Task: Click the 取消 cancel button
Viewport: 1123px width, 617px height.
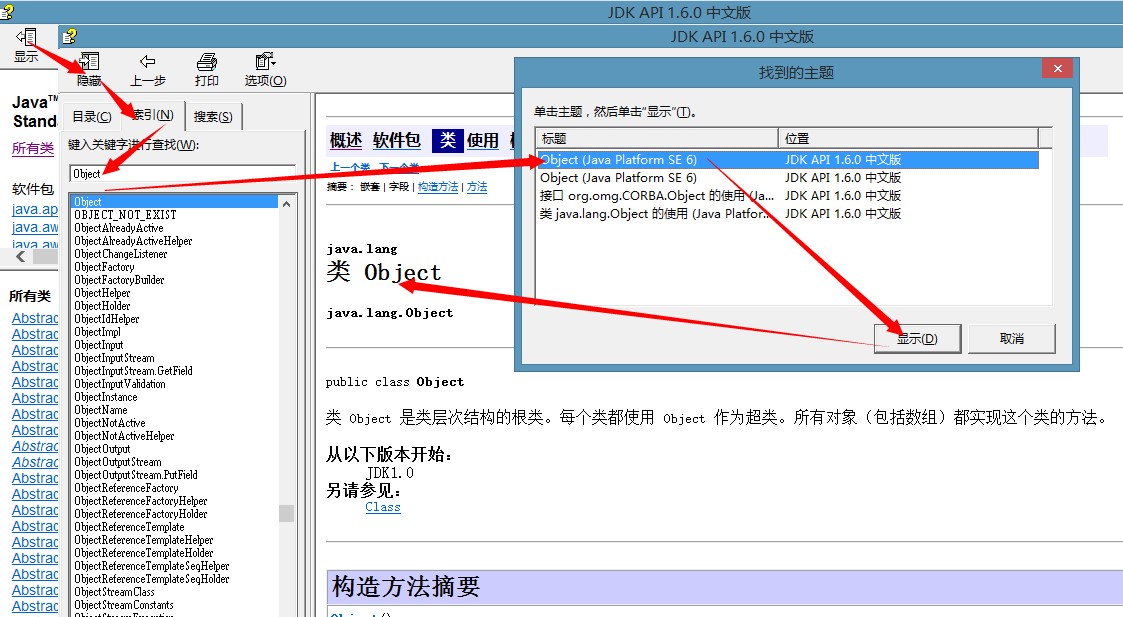Action: point(1012,339)
